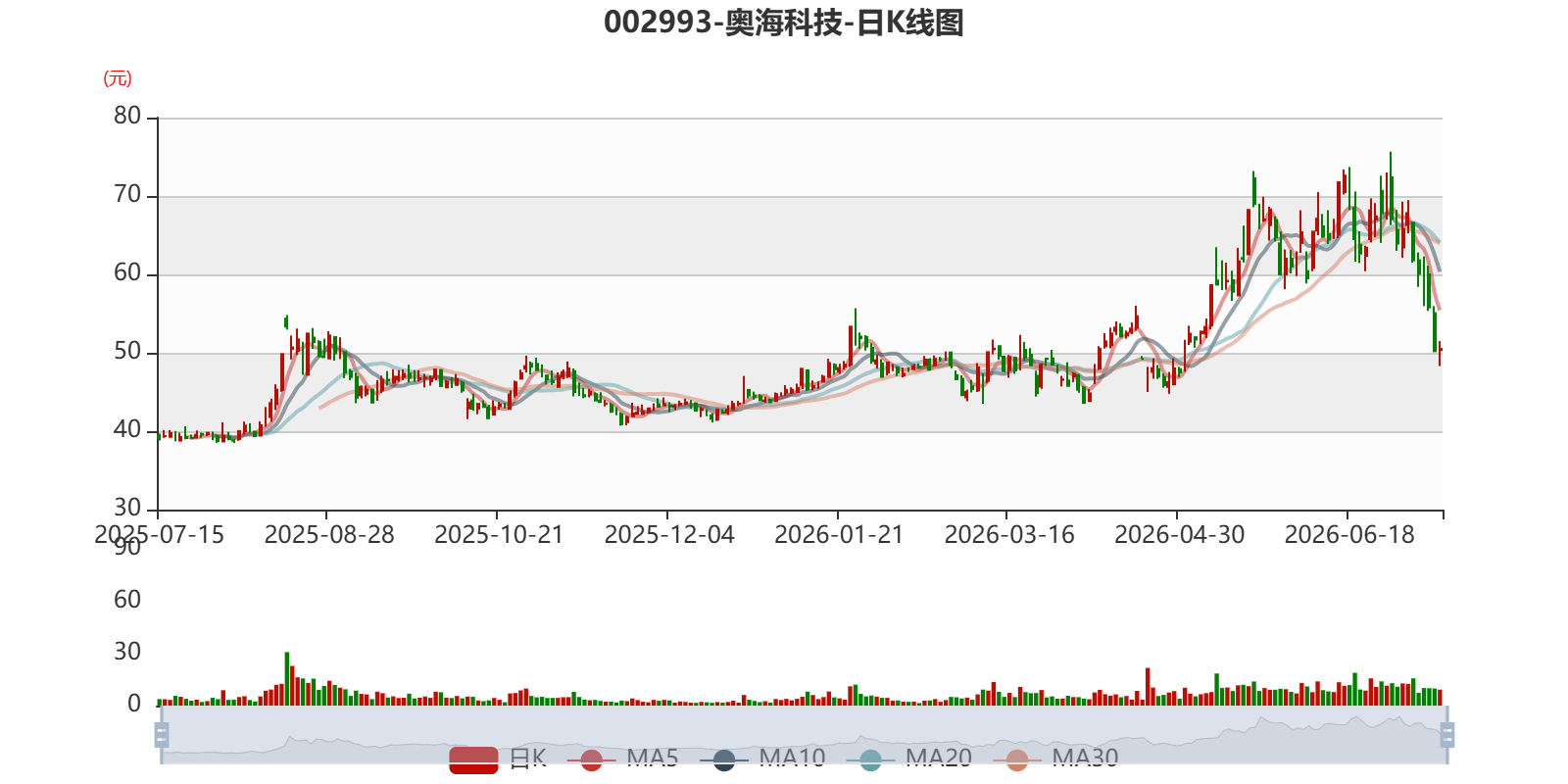Click the MA20 teal circle legend marker

pyautogui.click(x=870, y=759)
